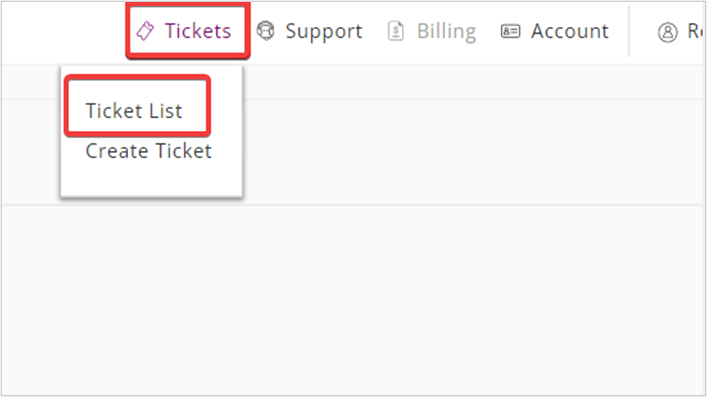Click the word "Create" in the dropdown

(x=113, y=151)
